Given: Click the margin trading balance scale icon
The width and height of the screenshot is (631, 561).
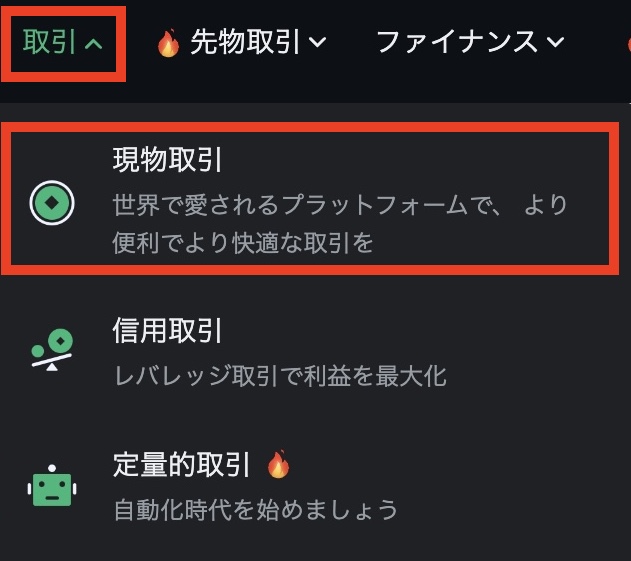Looking at the screenshot, I should tap(52, 350).
